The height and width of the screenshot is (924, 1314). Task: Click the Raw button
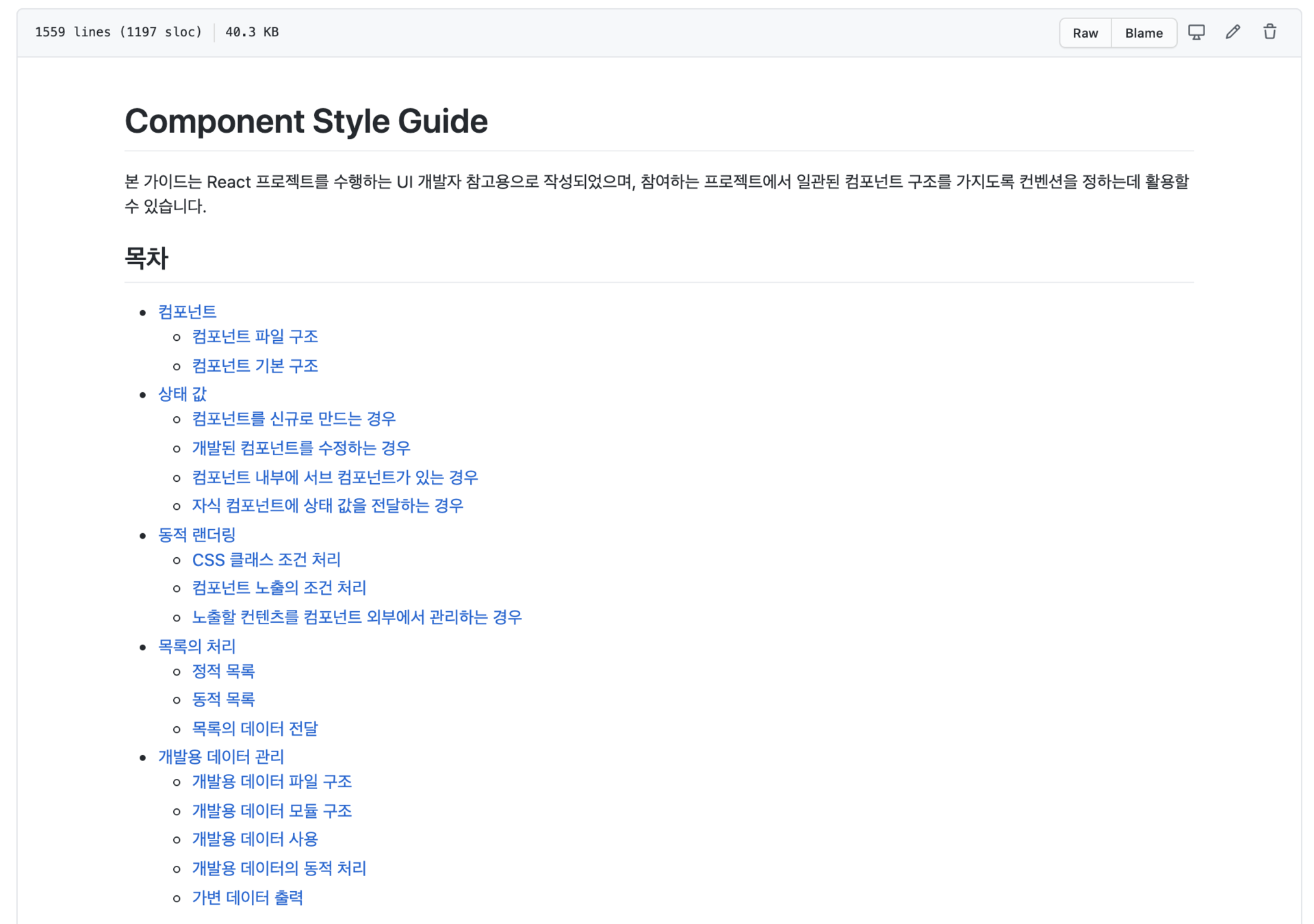pyautogui.click(x=1085, y=33)
